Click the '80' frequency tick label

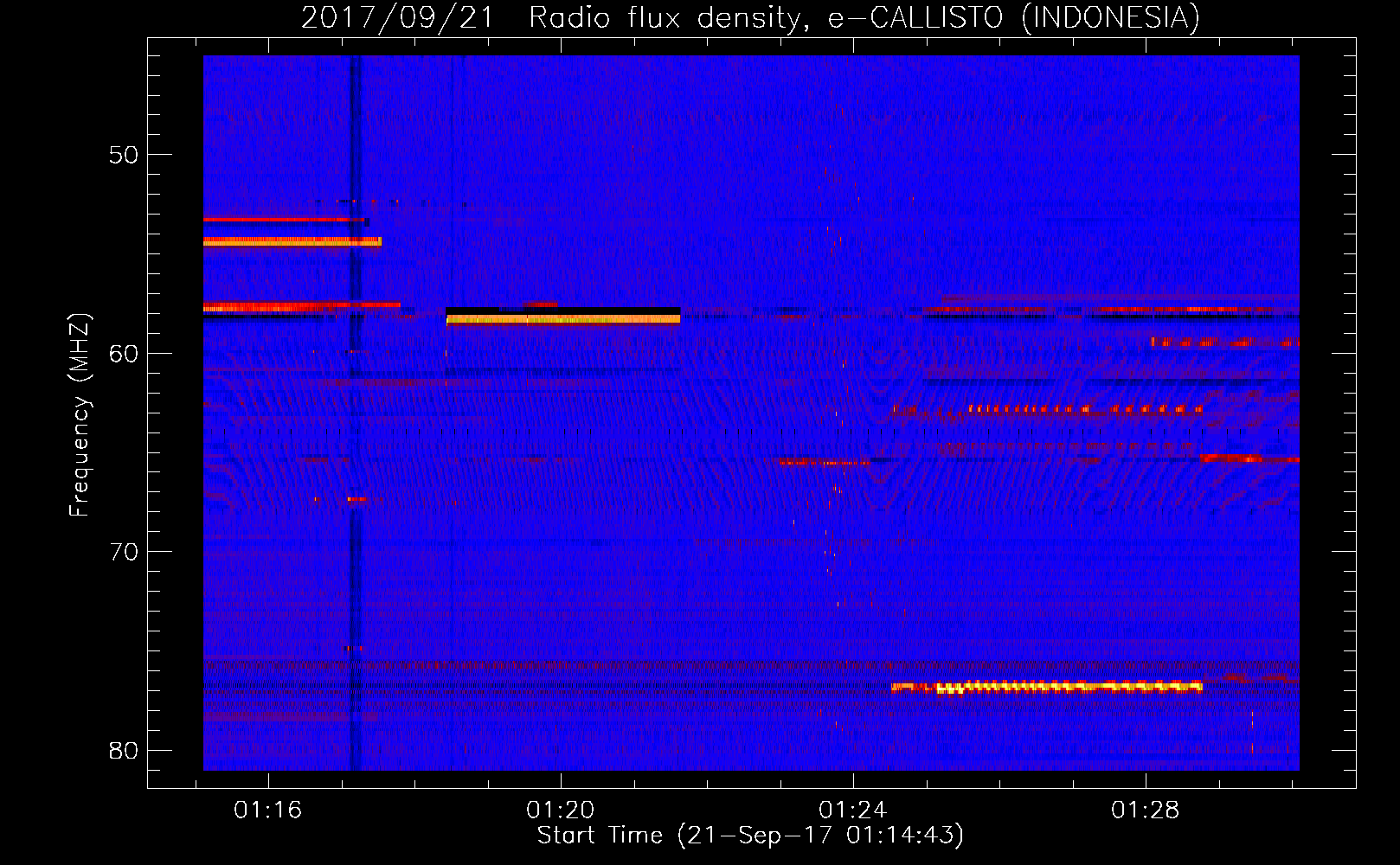pyautogui.click(x=124, y=750)
